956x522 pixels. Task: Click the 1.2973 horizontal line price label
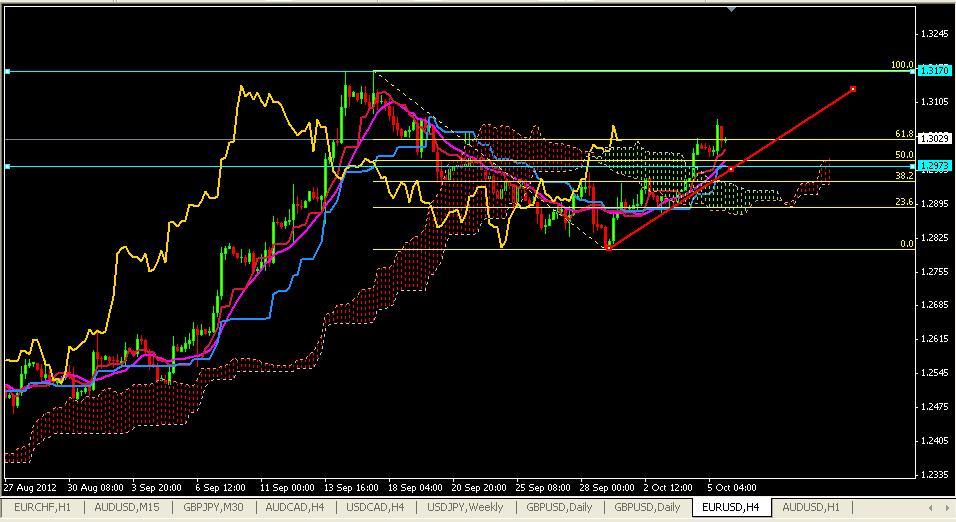coord(934,166)
